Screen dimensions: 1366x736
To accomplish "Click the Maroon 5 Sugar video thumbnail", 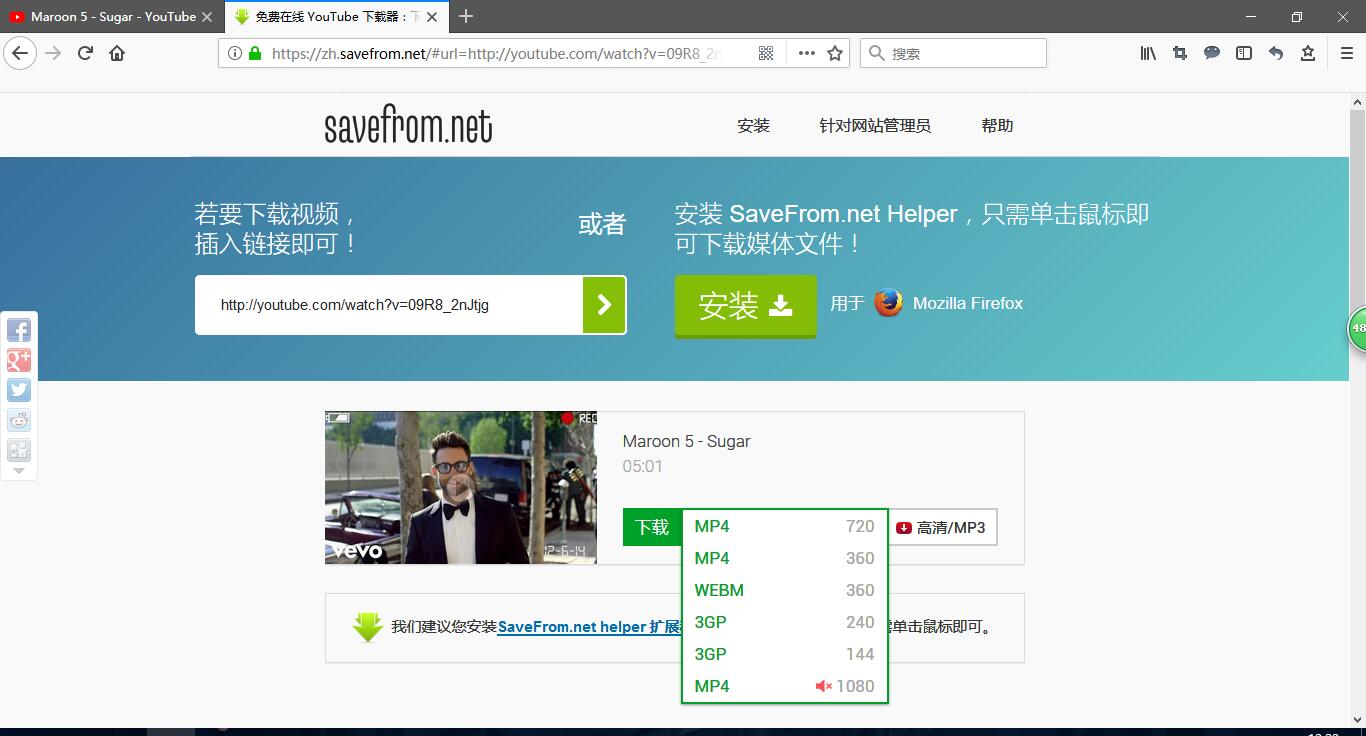I will (x=461, y=488).
